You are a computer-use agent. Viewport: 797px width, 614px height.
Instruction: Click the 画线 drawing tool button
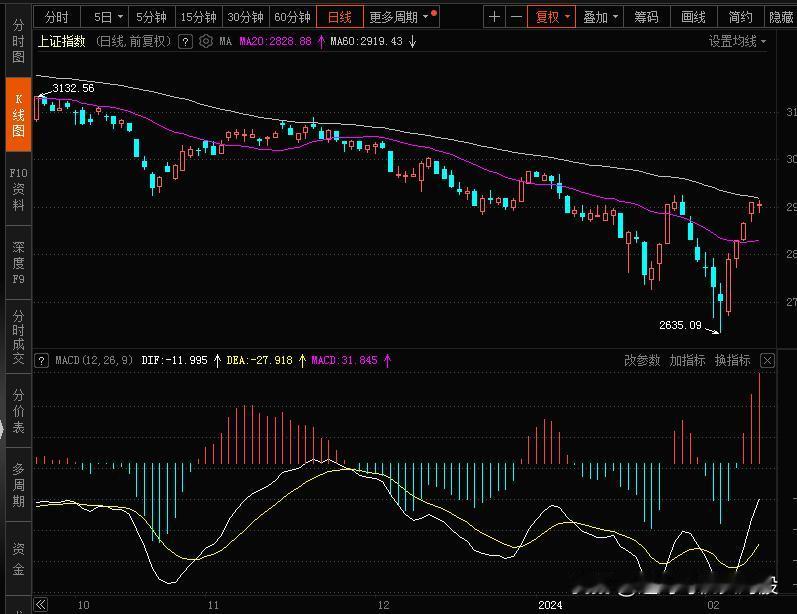(x=693, y=17)
